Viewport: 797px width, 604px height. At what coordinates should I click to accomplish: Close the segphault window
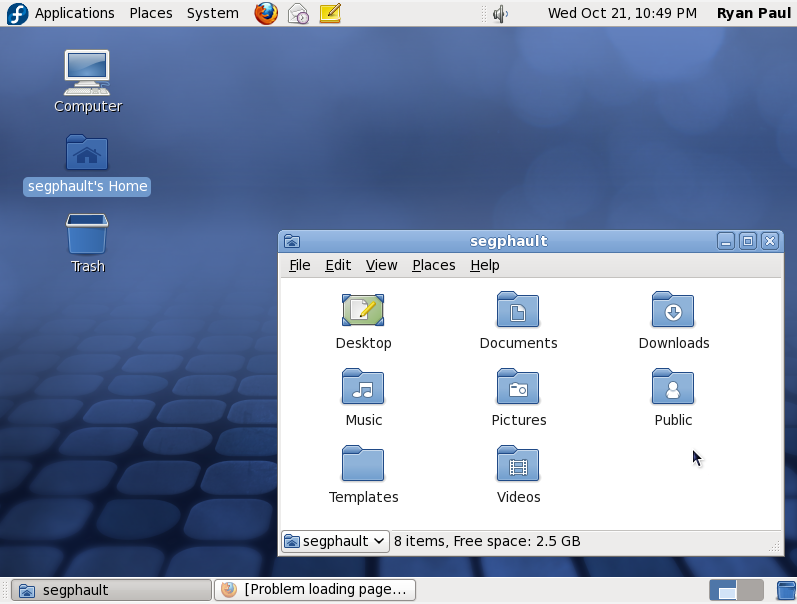pos(770,241)
